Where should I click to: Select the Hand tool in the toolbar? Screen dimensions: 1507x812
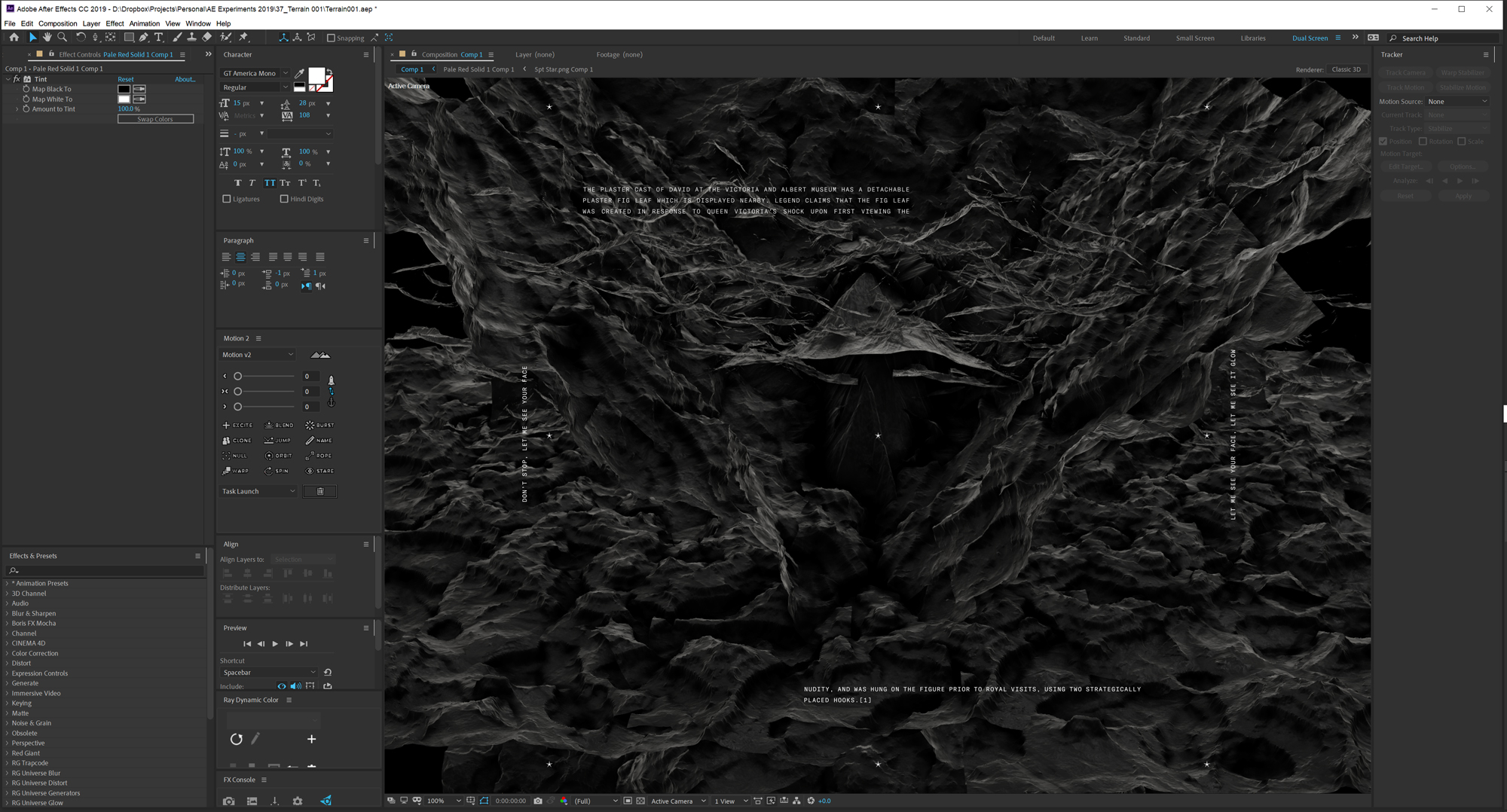pos(47,37)
